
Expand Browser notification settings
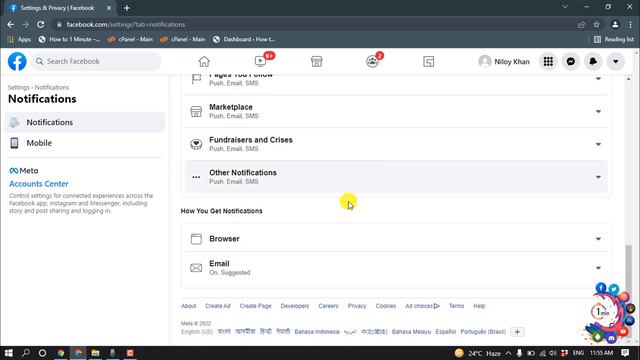click(x=396, y=239)
